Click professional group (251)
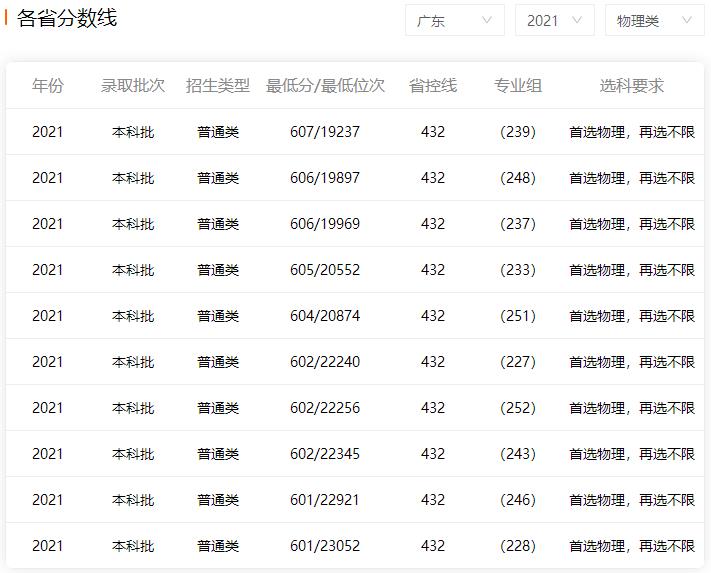 tap(518, 316)
